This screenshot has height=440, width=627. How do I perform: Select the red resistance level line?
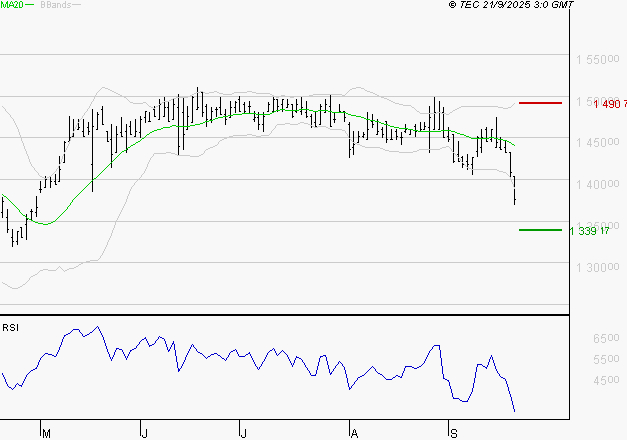[539, 102]
